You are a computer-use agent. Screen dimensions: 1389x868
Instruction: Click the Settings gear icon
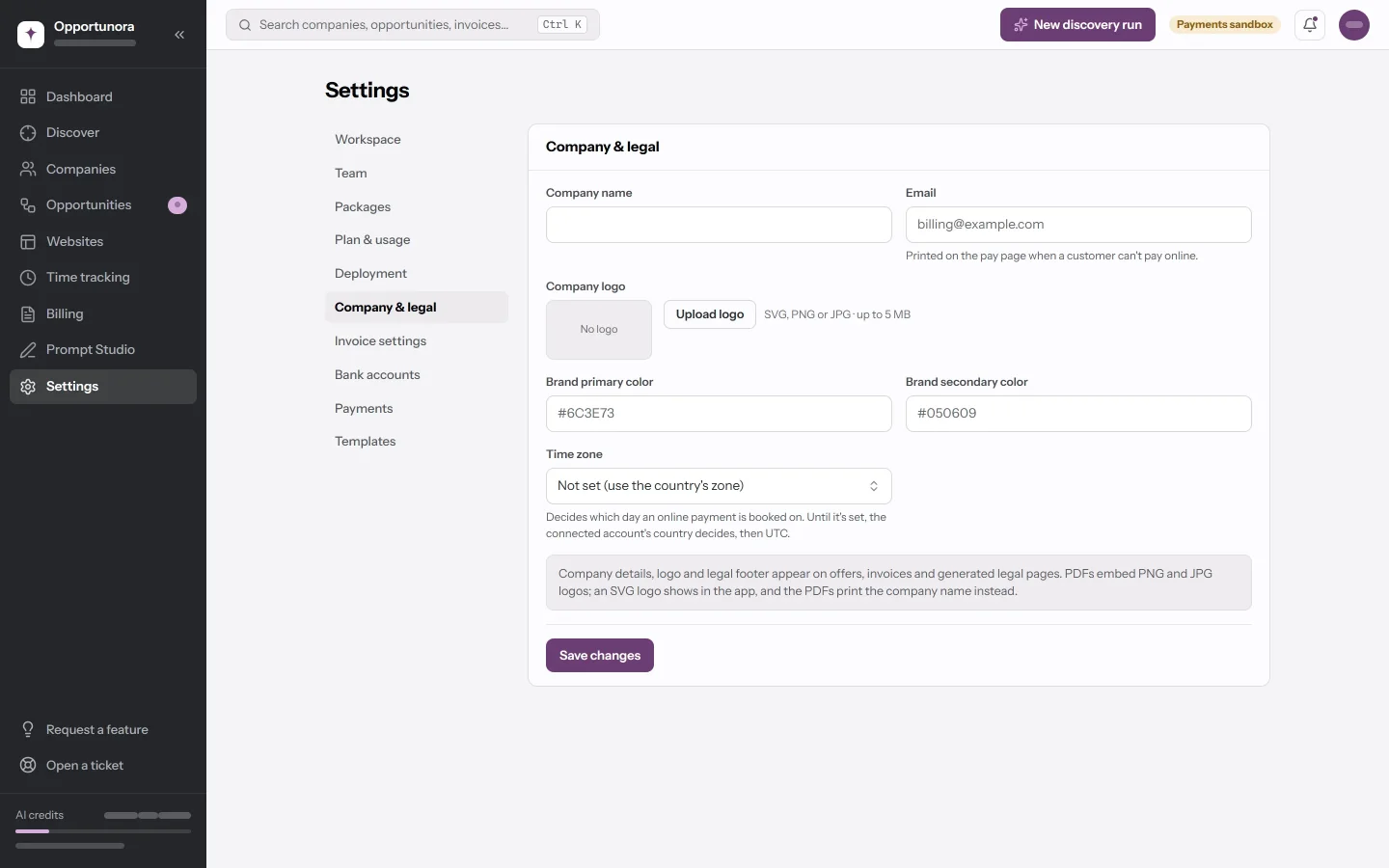(28, 386)
